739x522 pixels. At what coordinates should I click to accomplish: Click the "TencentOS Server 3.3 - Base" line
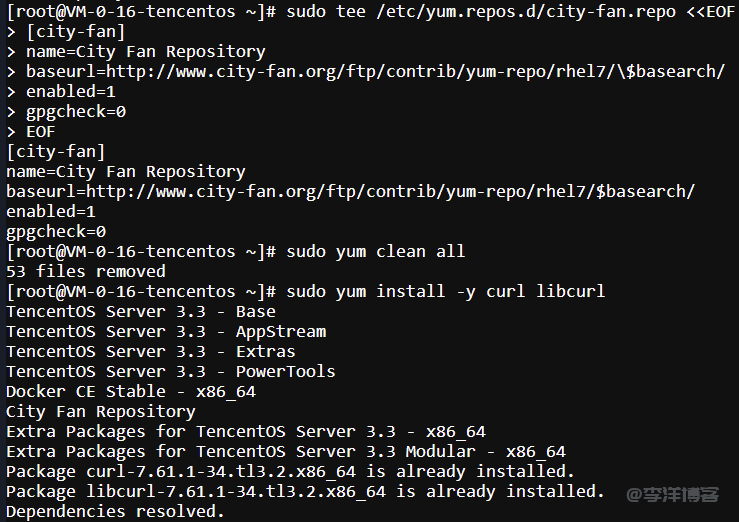pyautogui.click(x=141, y=311)
